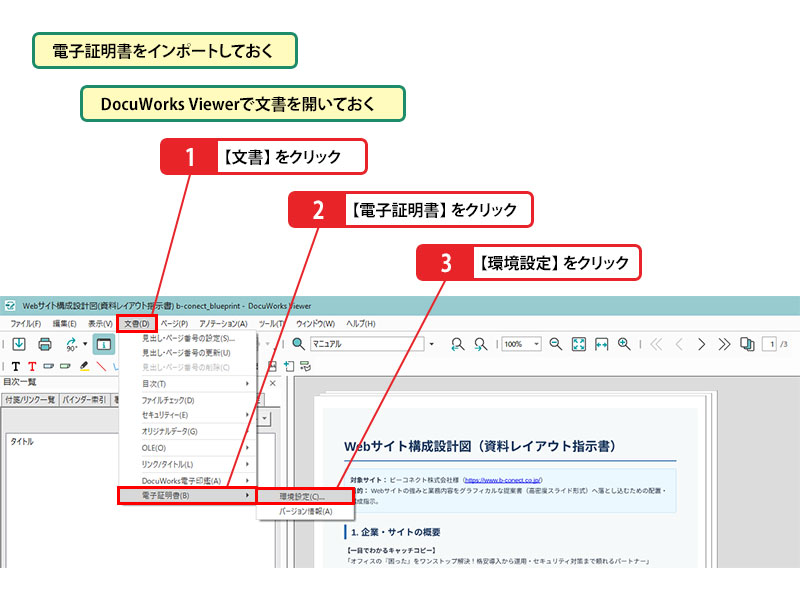This screenshot has width=800, height=600.
Task: Choose オリジナルデータ(G) menu item
Action: tap(188, 432)
